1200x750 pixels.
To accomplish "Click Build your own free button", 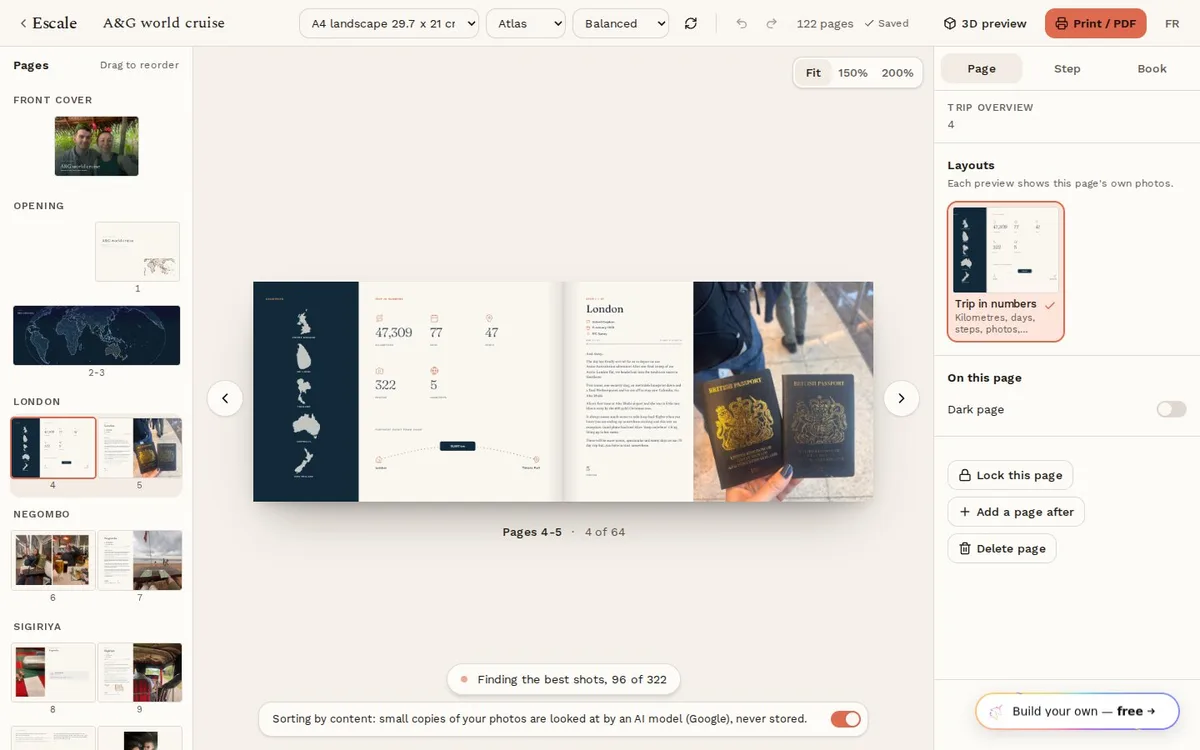I will click(1077, 711).
